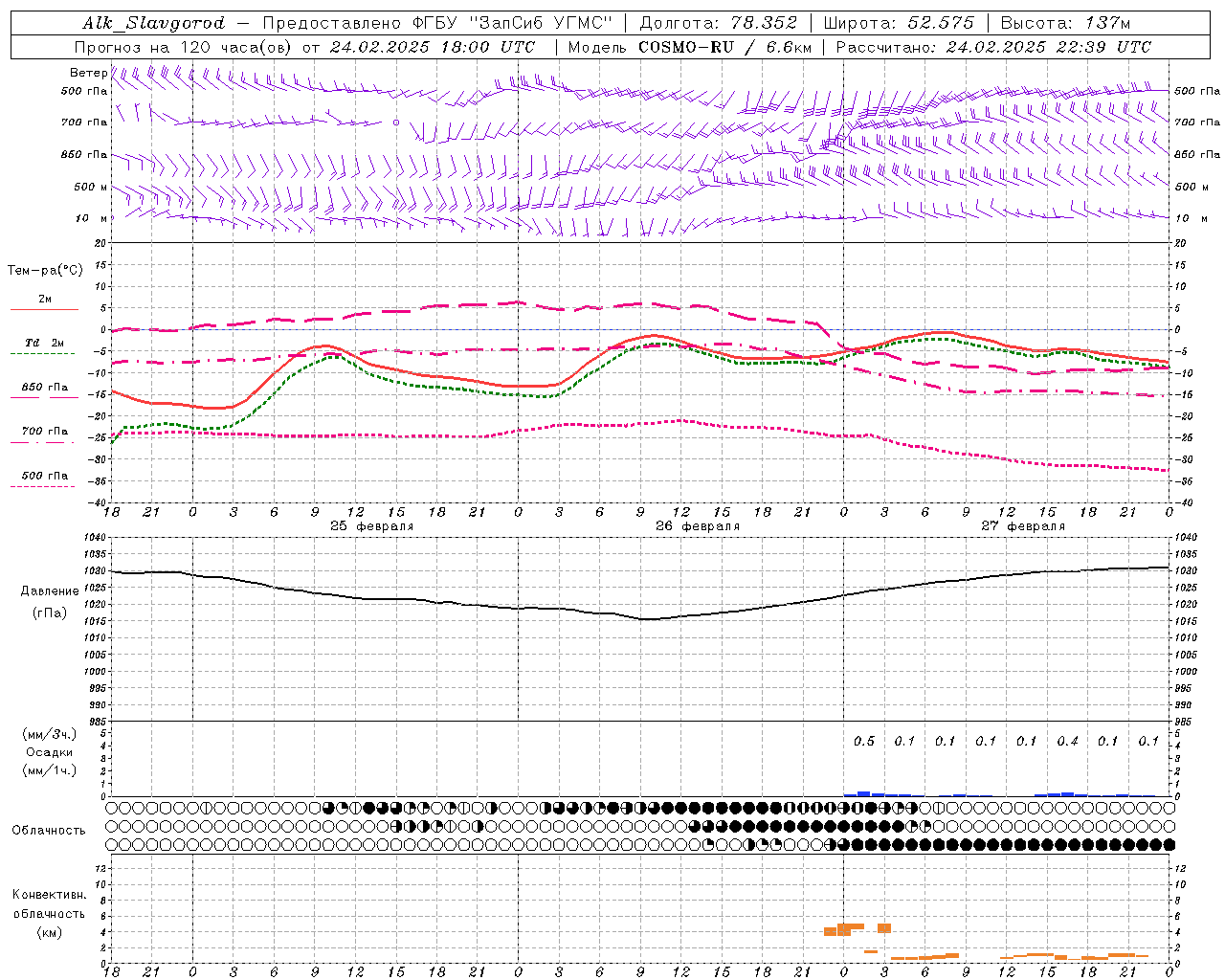Click the 'Тем-ра(°C)' temperature panel label
Image resolution: width=1225 pixels, height=980 pixels.
(x=45, y=271)
